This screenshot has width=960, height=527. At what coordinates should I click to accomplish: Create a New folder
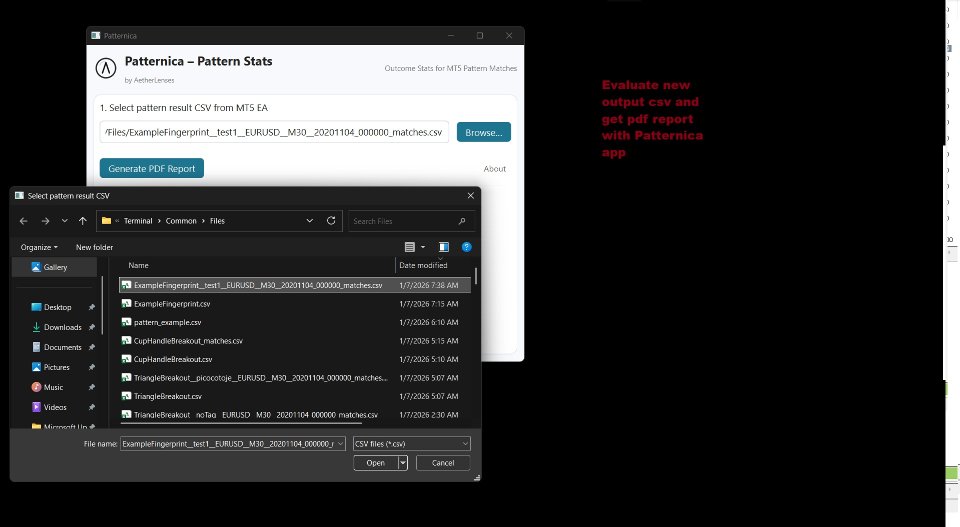pyautogui.click(x=94, y=247)
